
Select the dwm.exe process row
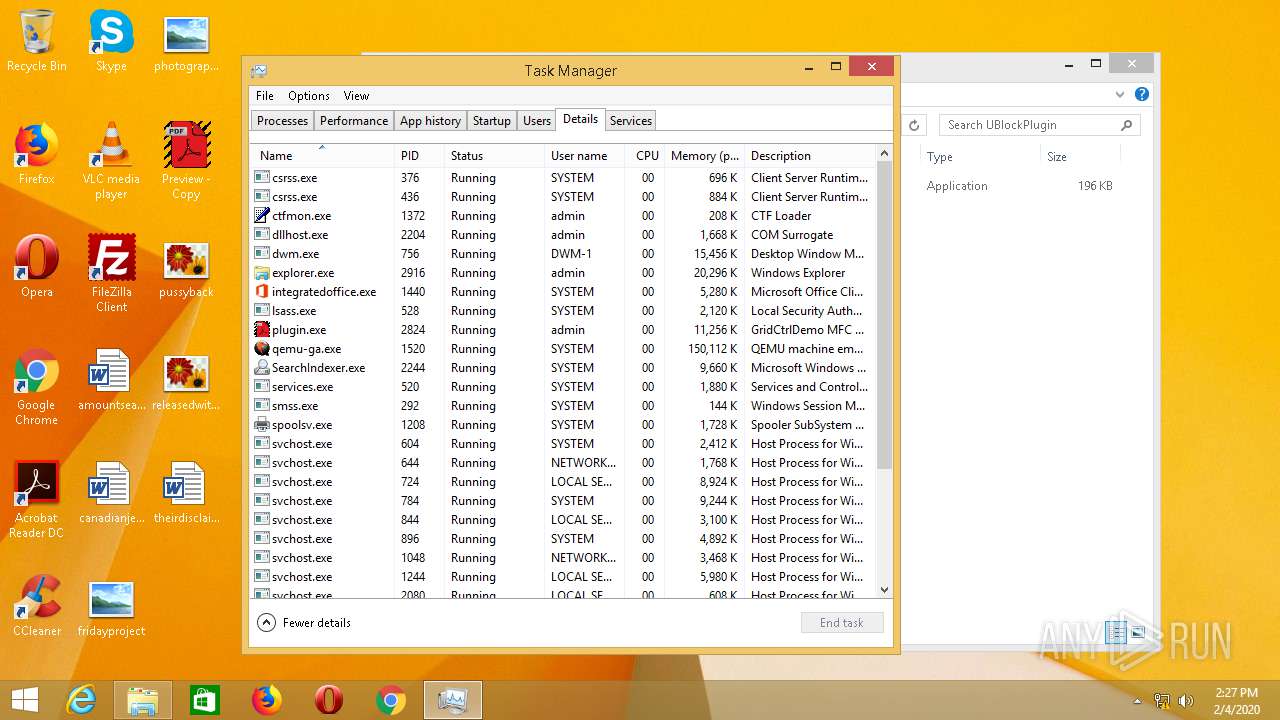coord(562,254)
